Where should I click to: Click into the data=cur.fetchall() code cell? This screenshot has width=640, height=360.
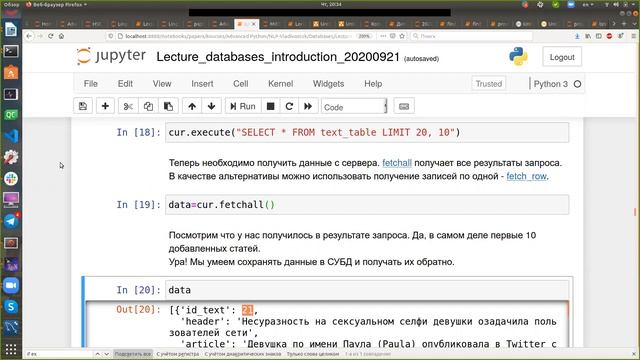click(x=367, y=204)
